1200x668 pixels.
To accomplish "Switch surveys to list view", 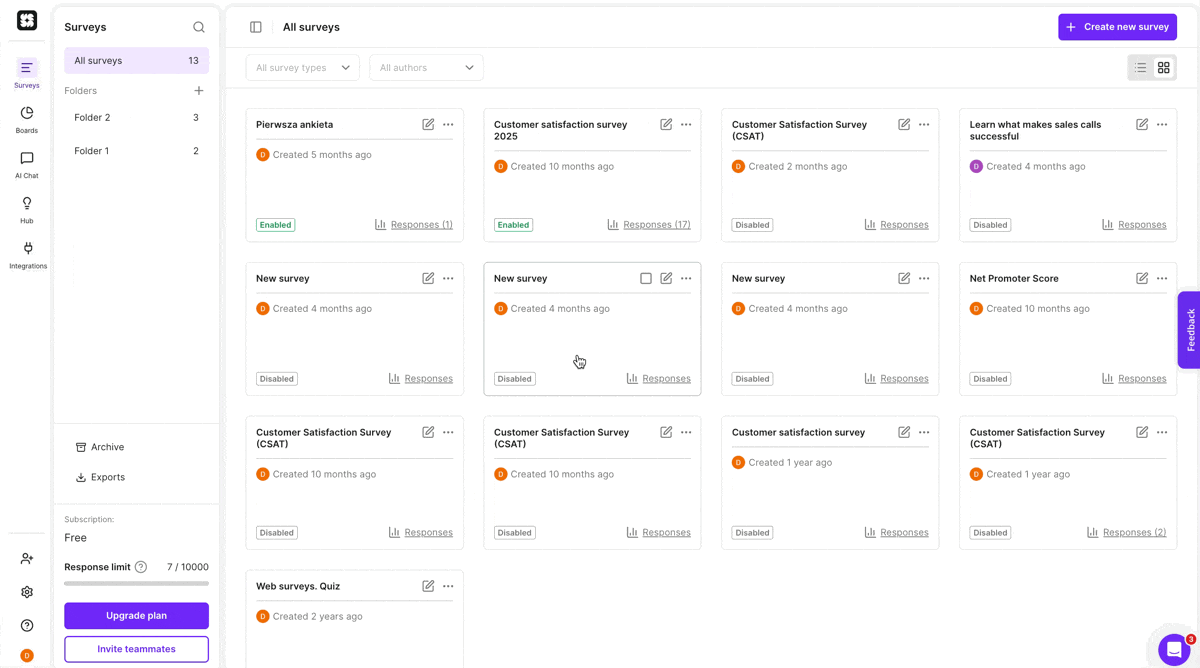I will (x=1140, y=67).
